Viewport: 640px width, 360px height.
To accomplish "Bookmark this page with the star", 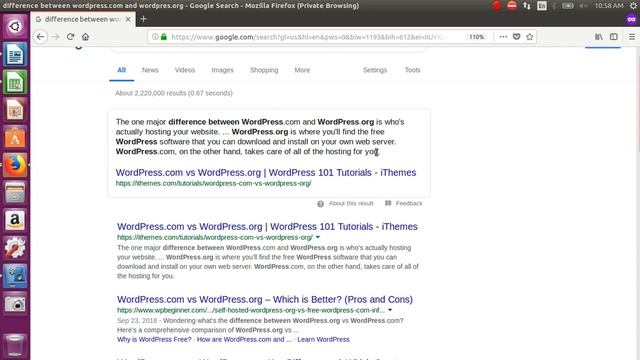I will pos(529,37).
